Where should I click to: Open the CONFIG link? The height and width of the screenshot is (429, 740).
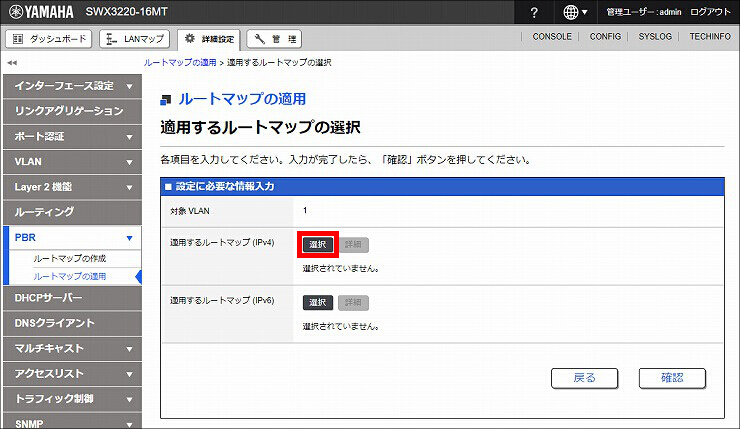tap(605, 36)
